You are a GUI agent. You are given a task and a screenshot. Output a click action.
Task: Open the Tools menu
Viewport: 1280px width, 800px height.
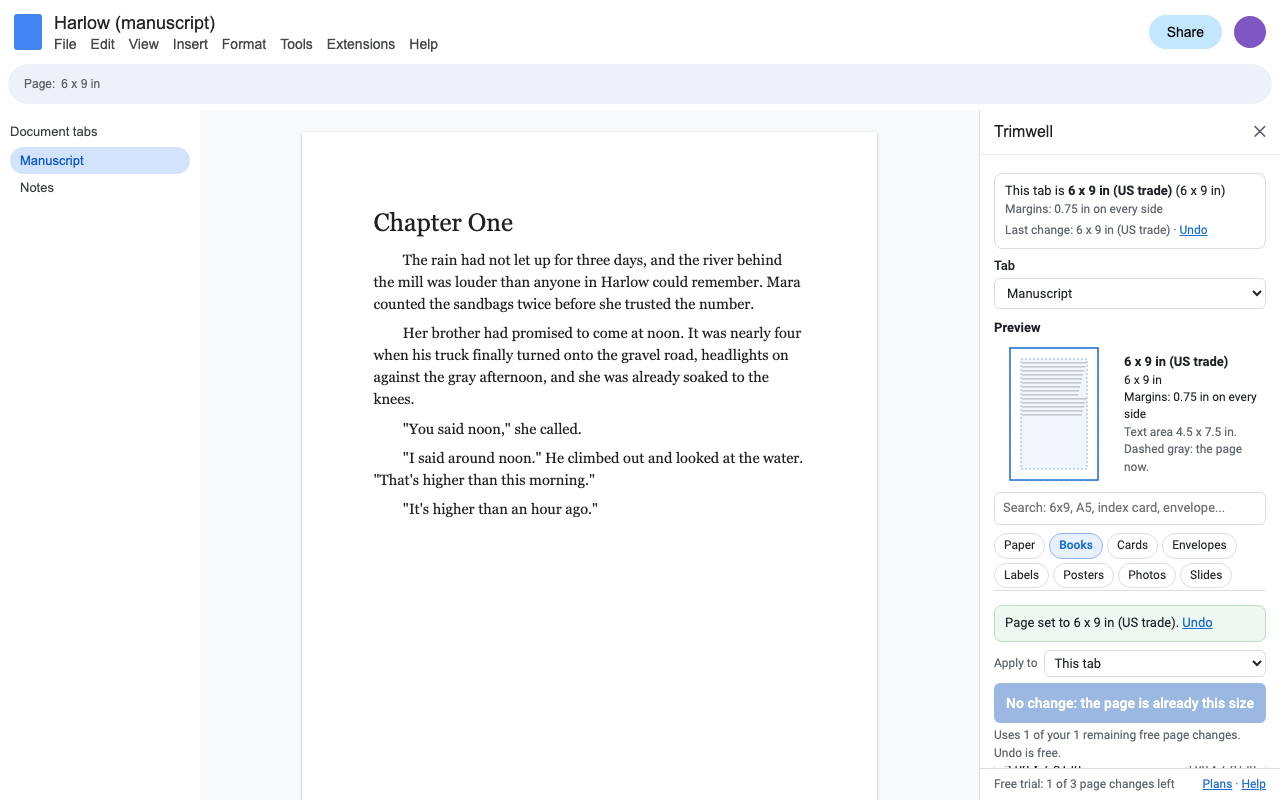click(x=296, y=44)
